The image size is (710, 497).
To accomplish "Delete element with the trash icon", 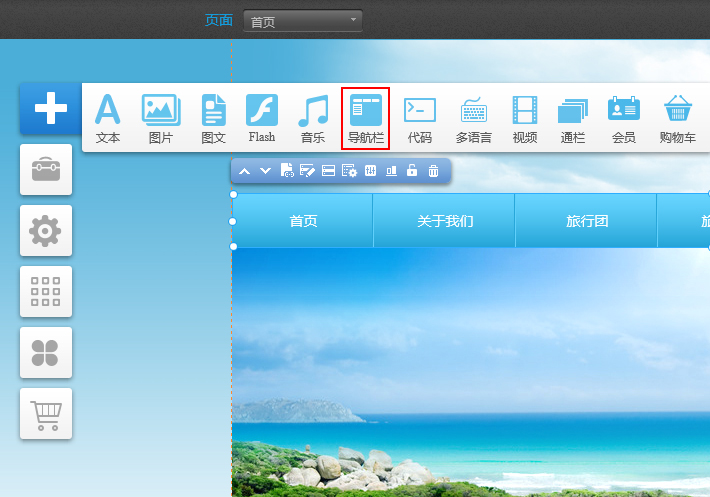I will pos(433,171).
